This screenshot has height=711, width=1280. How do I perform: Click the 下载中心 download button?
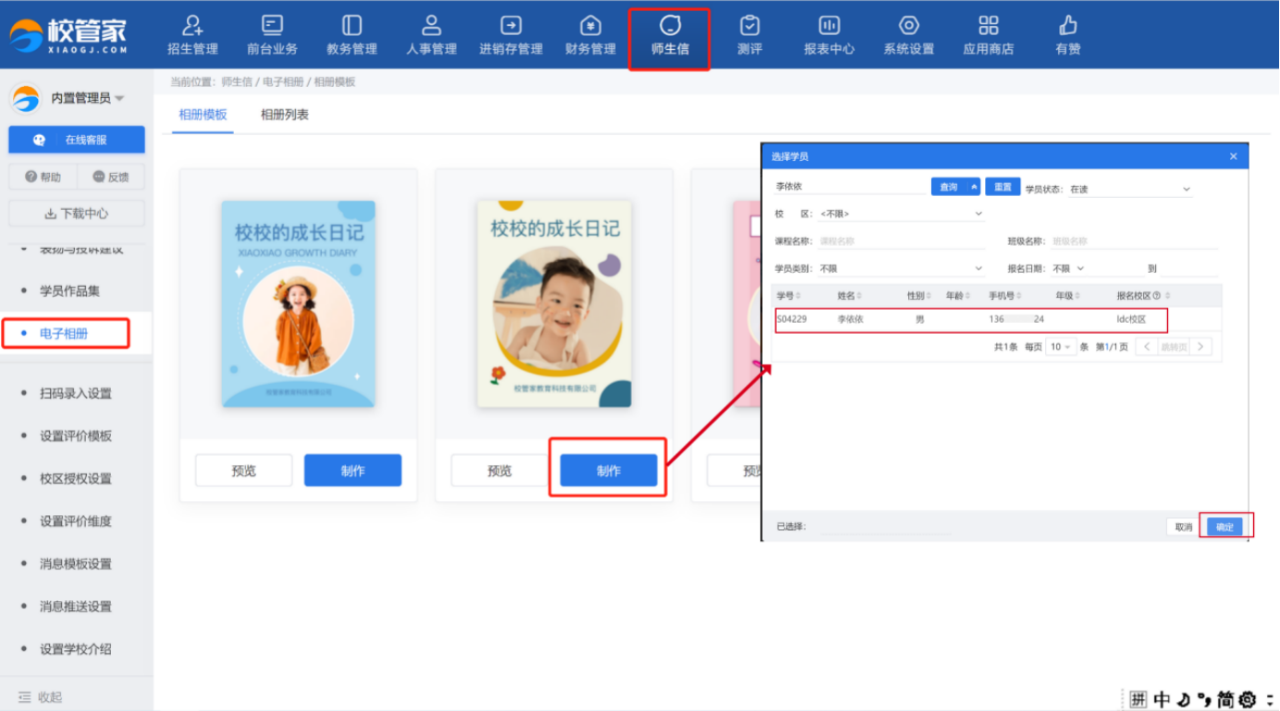coord(77,213)
